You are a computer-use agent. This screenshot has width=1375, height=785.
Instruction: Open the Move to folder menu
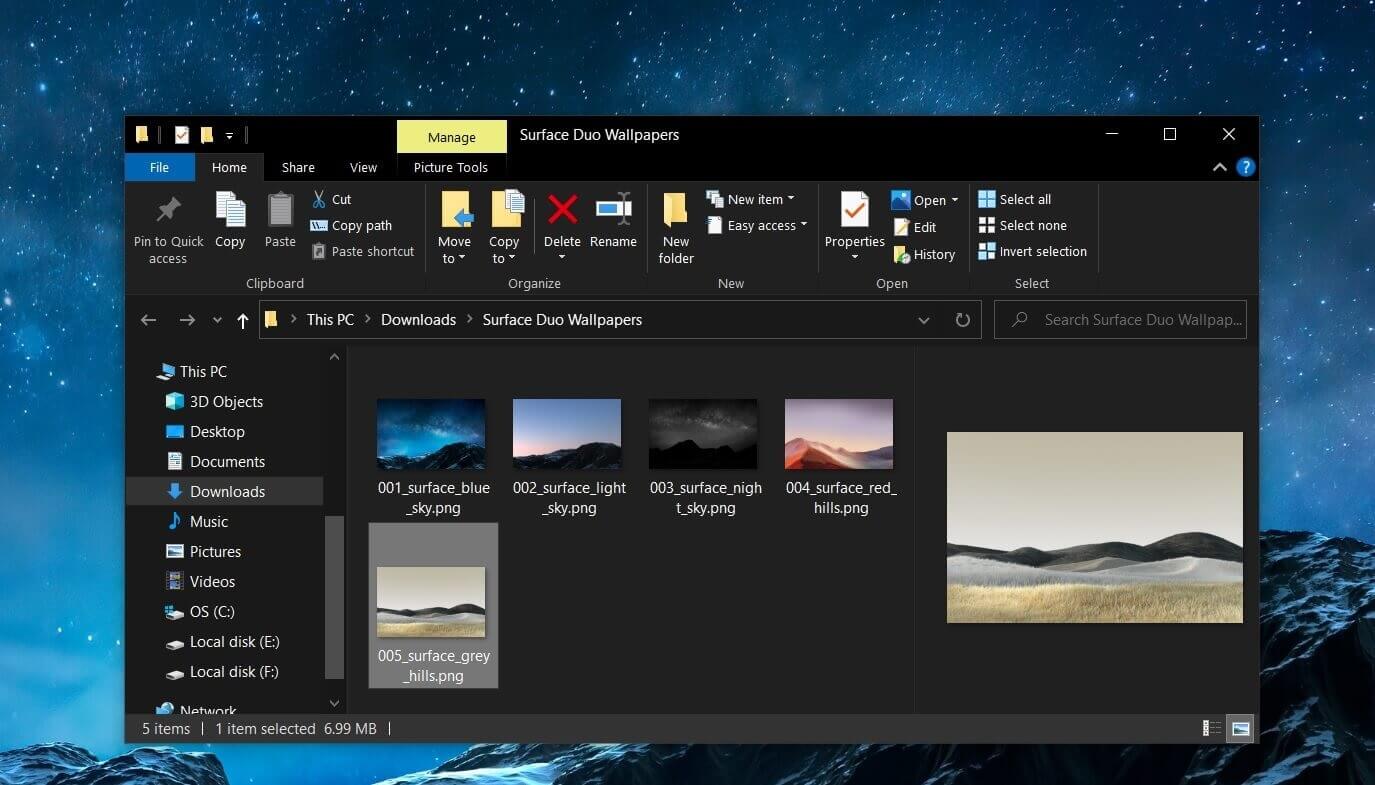454,229
